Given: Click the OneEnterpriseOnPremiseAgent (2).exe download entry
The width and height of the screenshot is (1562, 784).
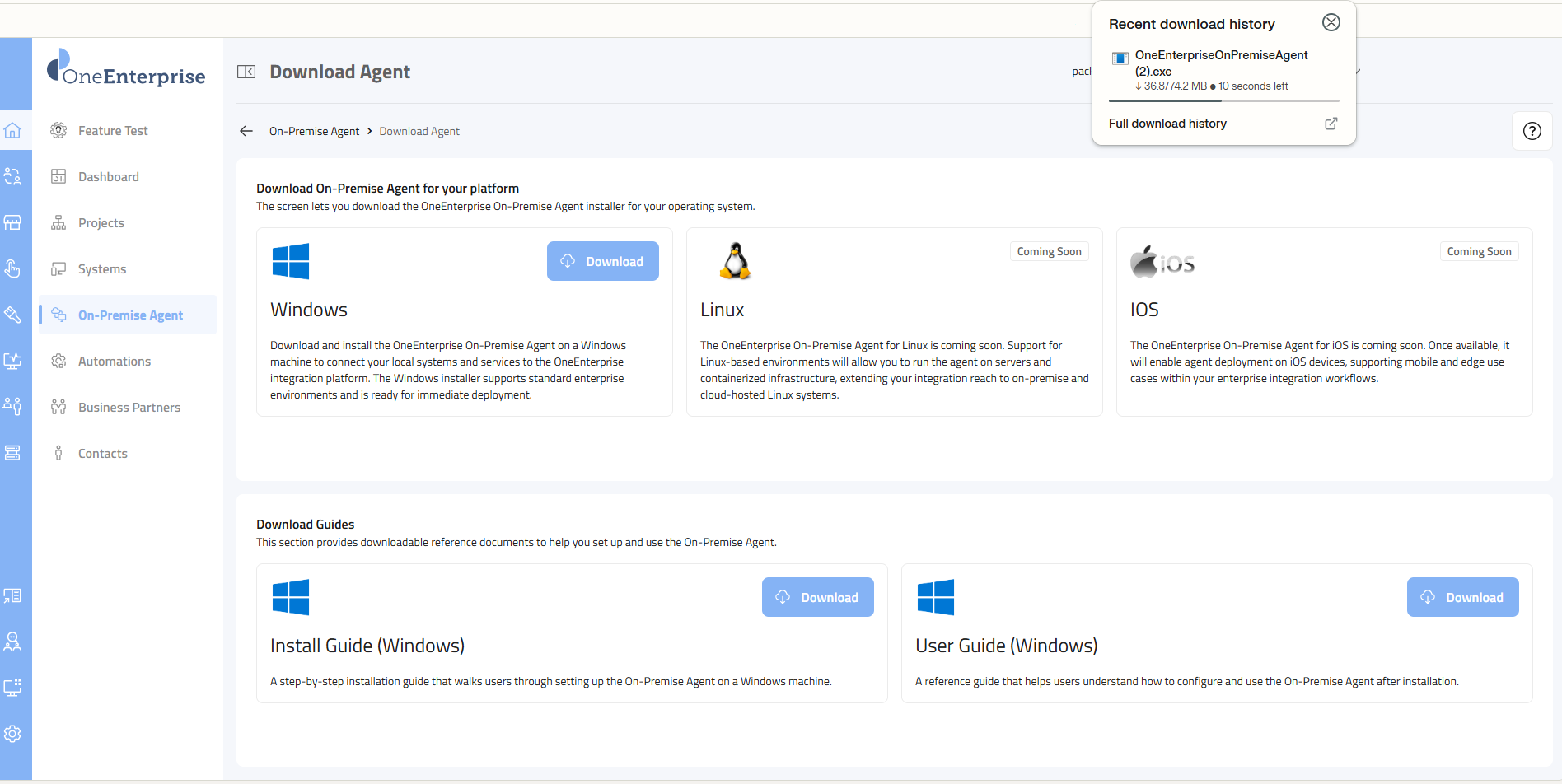Looking at the screenshot, I should pos(1221,63).
